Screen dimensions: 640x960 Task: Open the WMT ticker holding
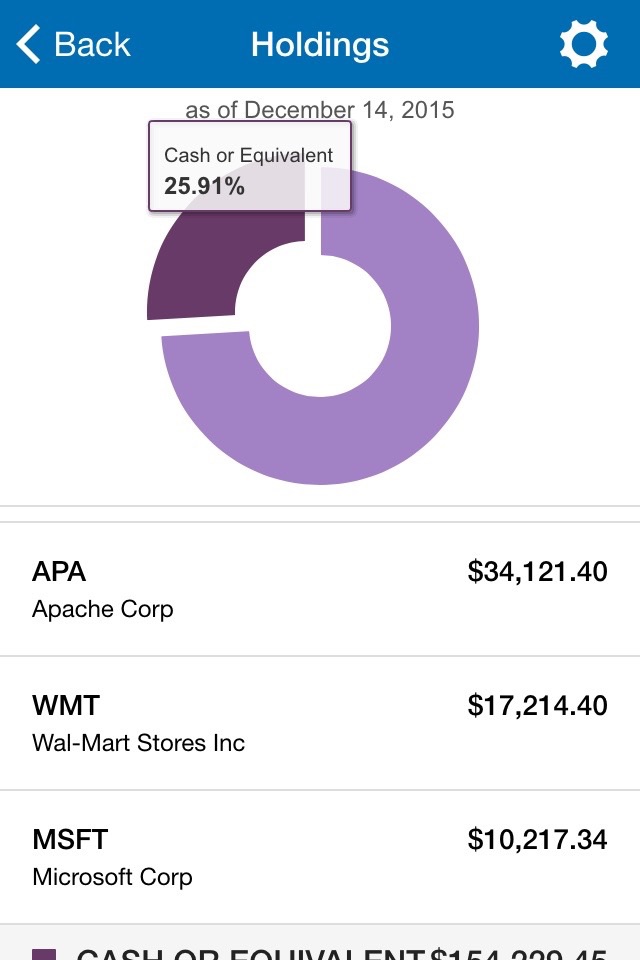pyautogui.click(x=66, y=706)
